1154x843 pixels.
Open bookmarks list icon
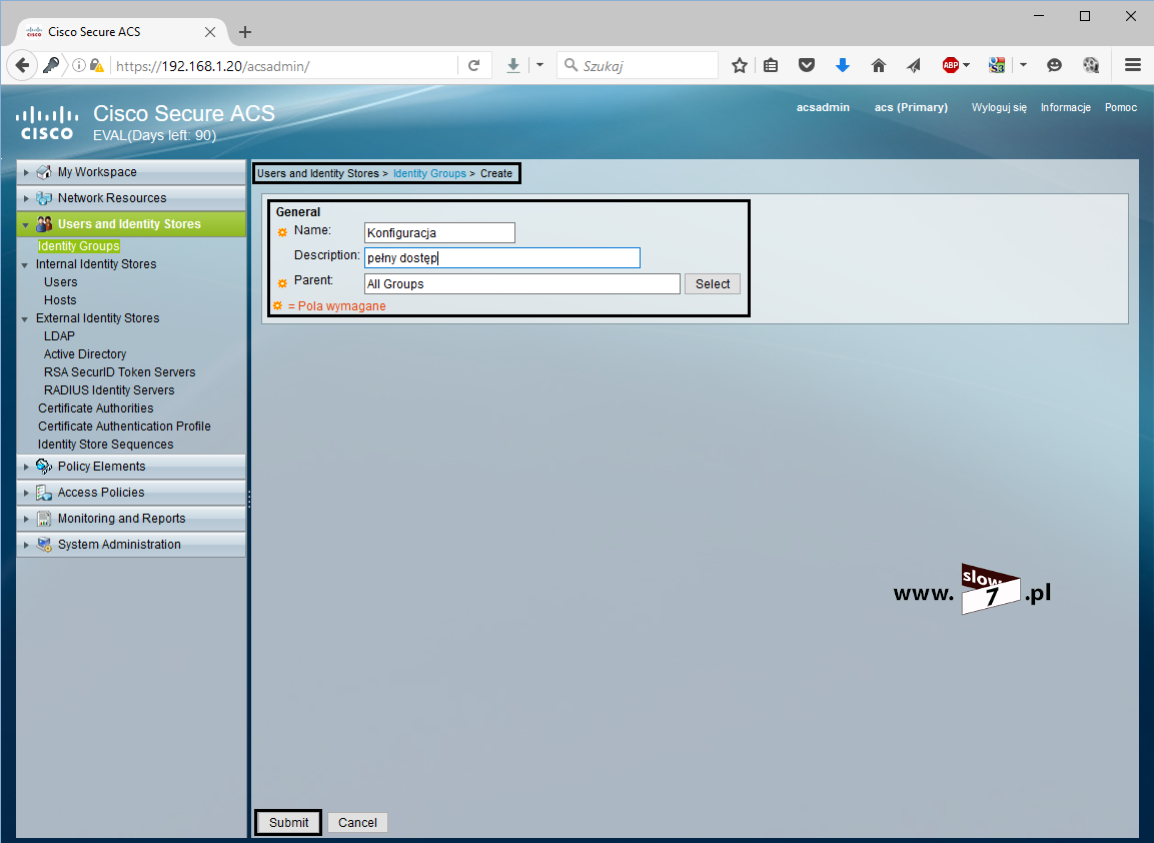771,66
